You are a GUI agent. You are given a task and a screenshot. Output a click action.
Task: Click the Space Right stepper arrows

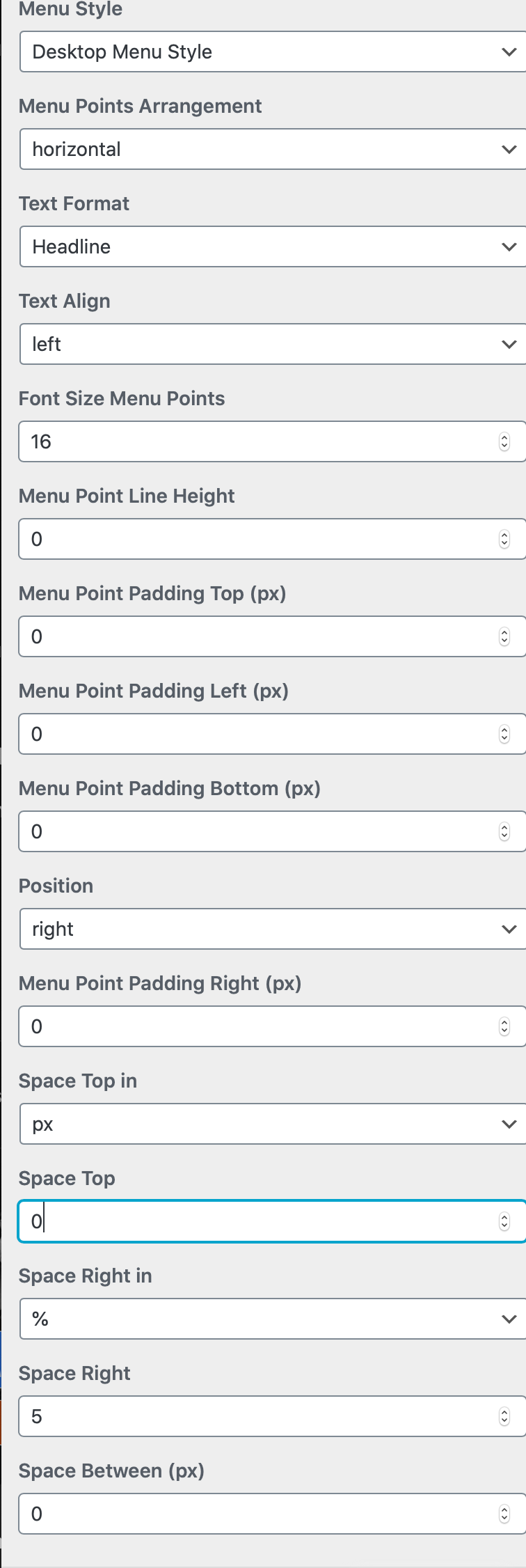(504, 1416)
